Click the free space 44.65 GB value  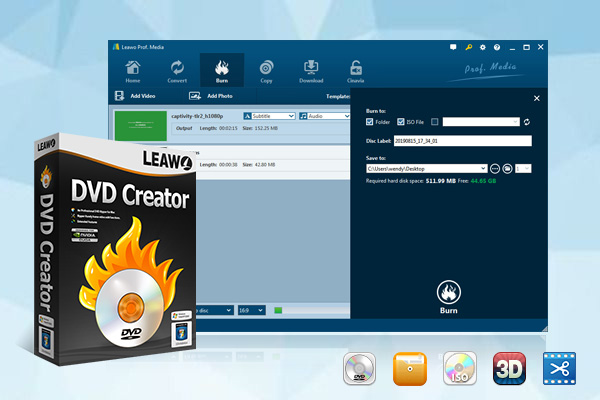point(483,181)
